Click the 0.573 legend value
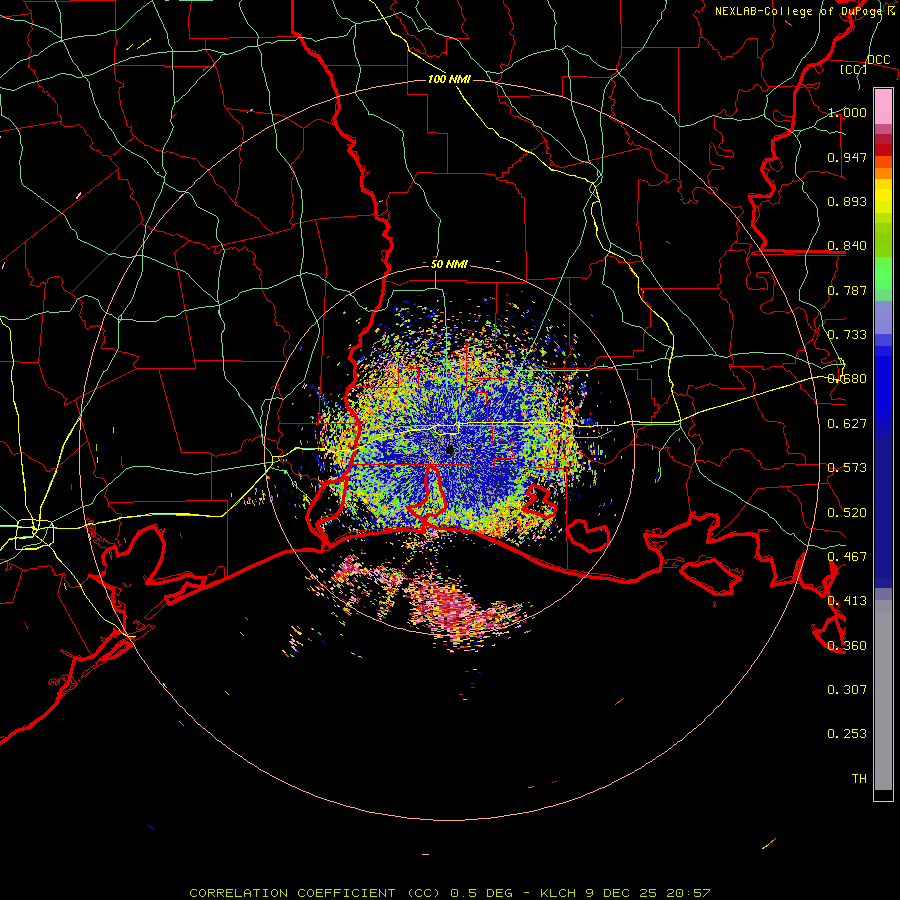Image resolution: width=900 pixels, height=900 pixels. [847, 468]
